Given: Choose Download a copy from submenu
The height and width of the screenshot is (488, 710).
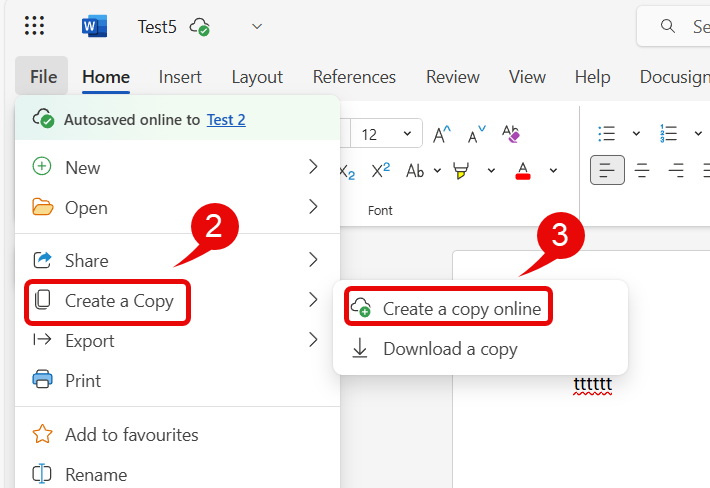Looking at the screenshot, I should point(450,349).
